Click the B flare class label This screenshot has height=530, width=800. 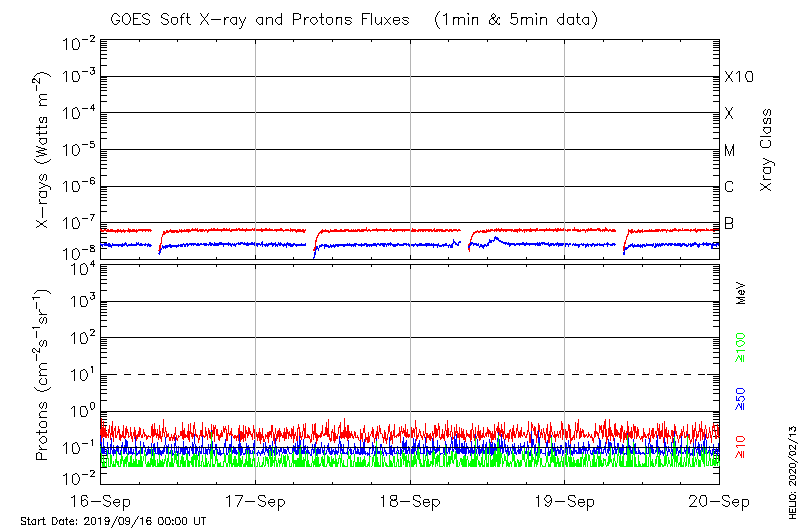[729, 223]
